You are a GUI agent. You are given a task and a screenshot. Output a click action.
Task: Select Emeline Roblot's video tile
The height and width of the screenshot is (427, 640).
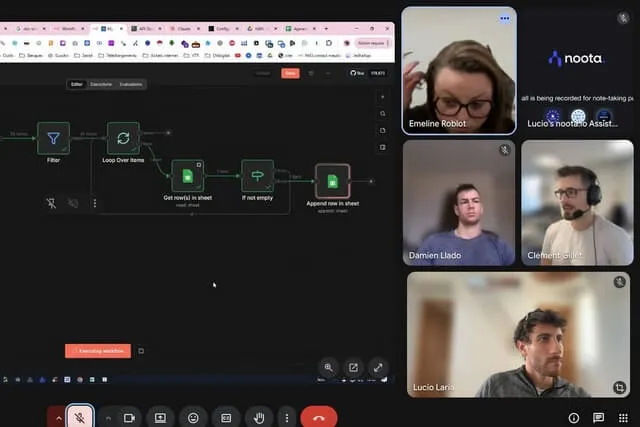[459, 71]
